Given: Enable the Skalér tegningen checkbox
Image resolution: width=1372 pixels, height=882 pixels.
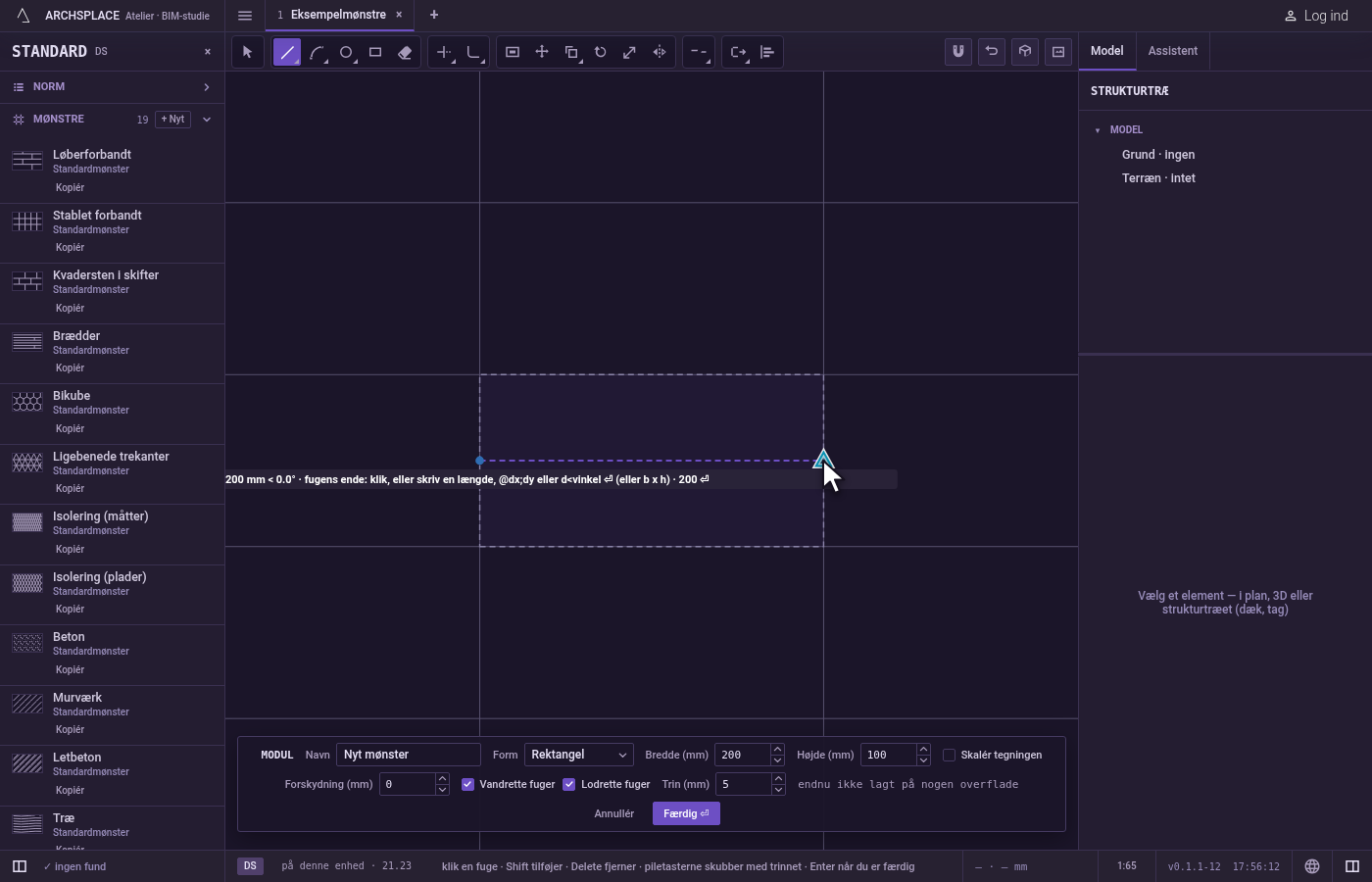Looking at the screenshot, I should point(949,755).
